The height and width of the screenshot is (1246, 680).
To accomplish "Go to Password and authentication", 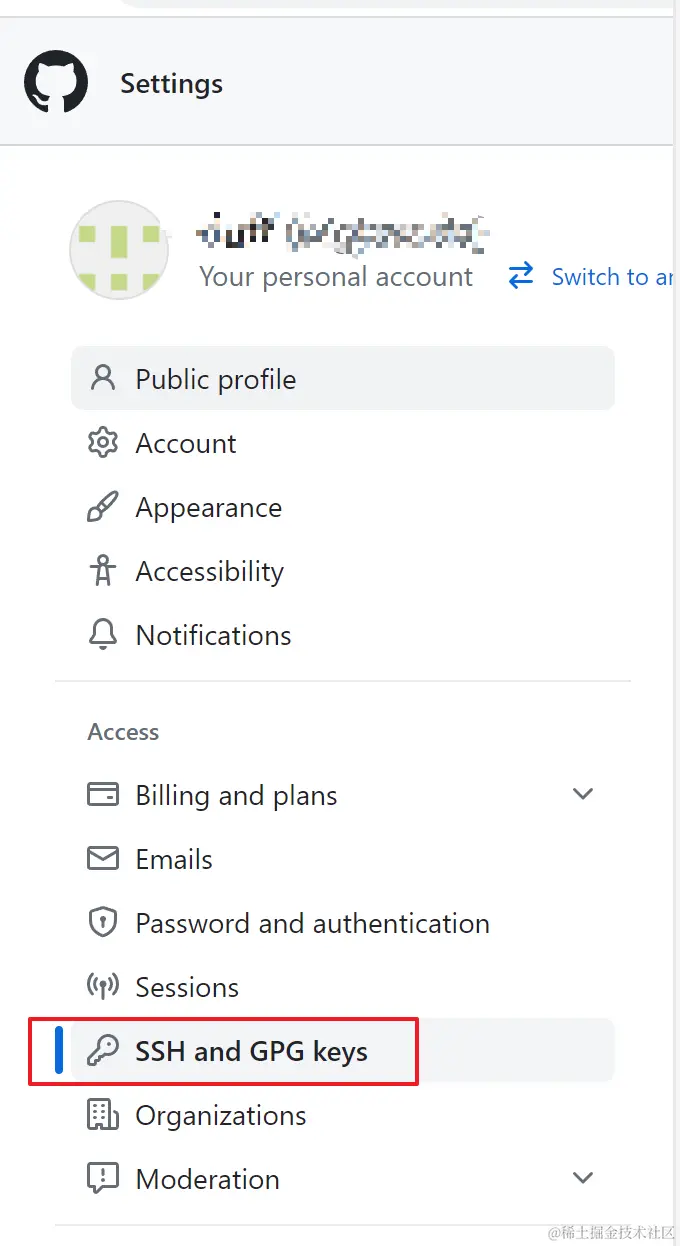I will tap(312, 923).
